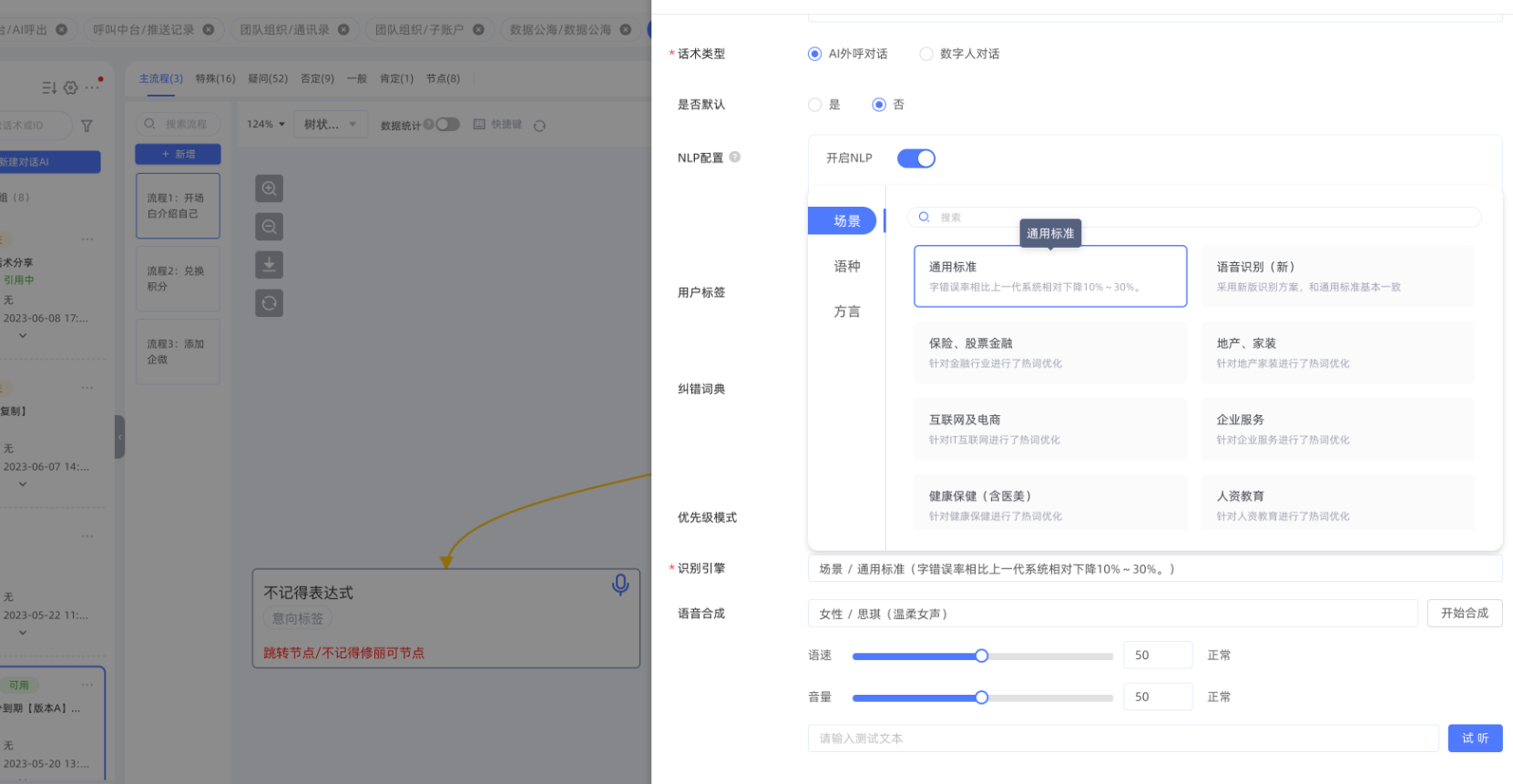Screen dimensions: 1513x784
Task: Click the 语速 slider handle
Action: 981,656
